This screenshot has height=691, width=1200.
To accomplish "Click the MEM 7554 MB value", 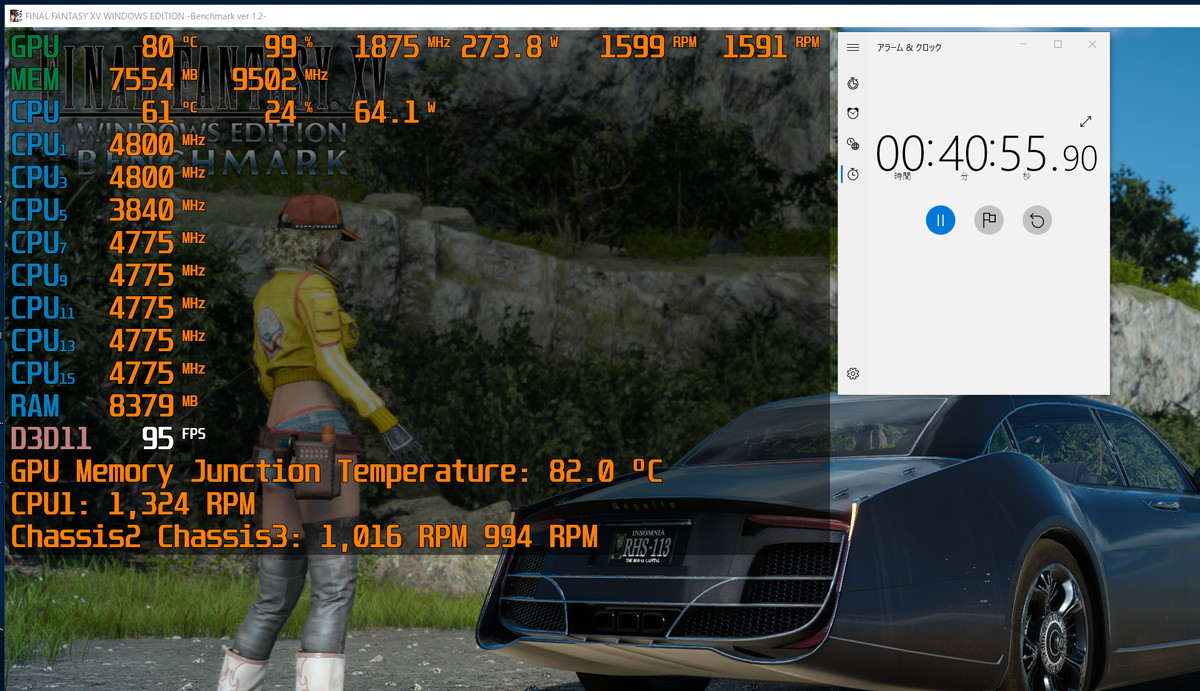I will (x=155, y=79).
